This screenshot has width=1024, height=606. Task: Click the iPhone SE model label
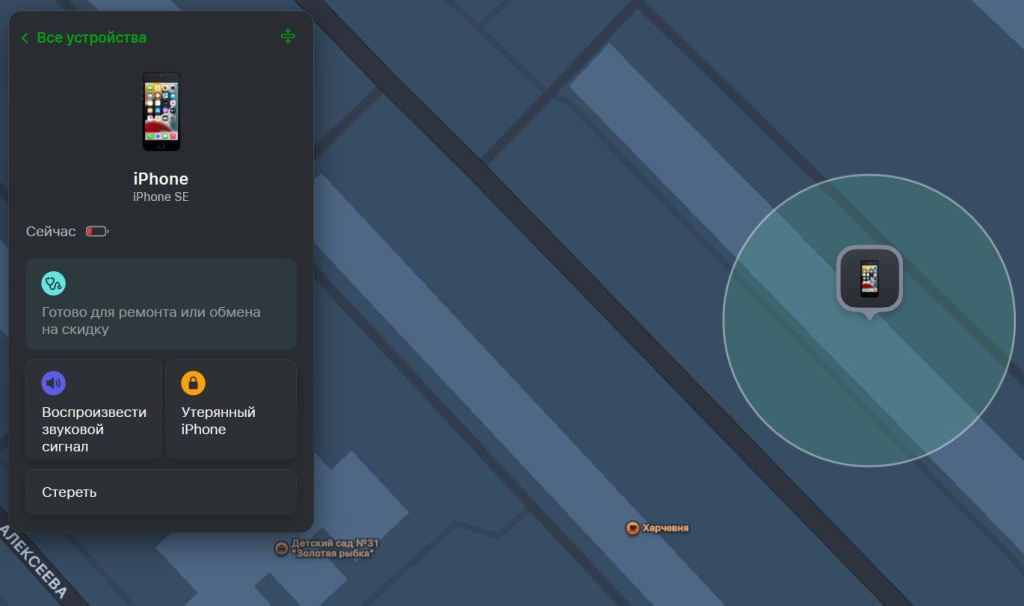click(161, 197)
